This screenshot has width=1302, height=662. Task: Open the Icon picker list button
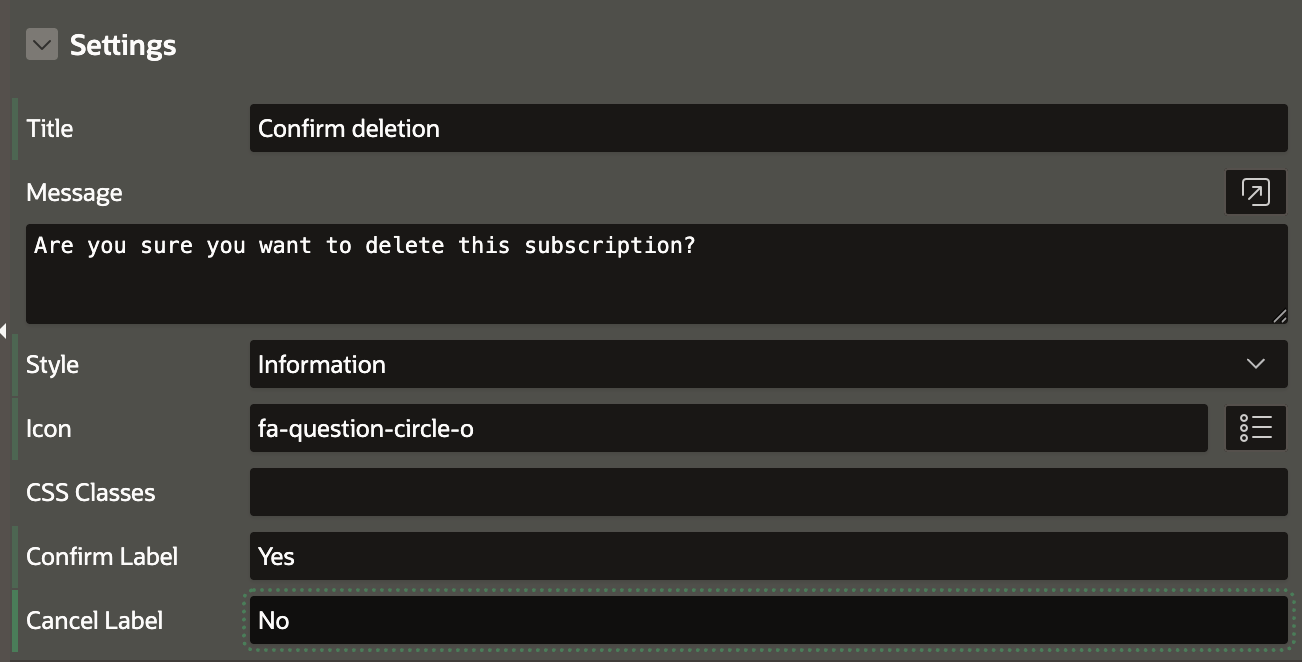[x=1255, y=428]
